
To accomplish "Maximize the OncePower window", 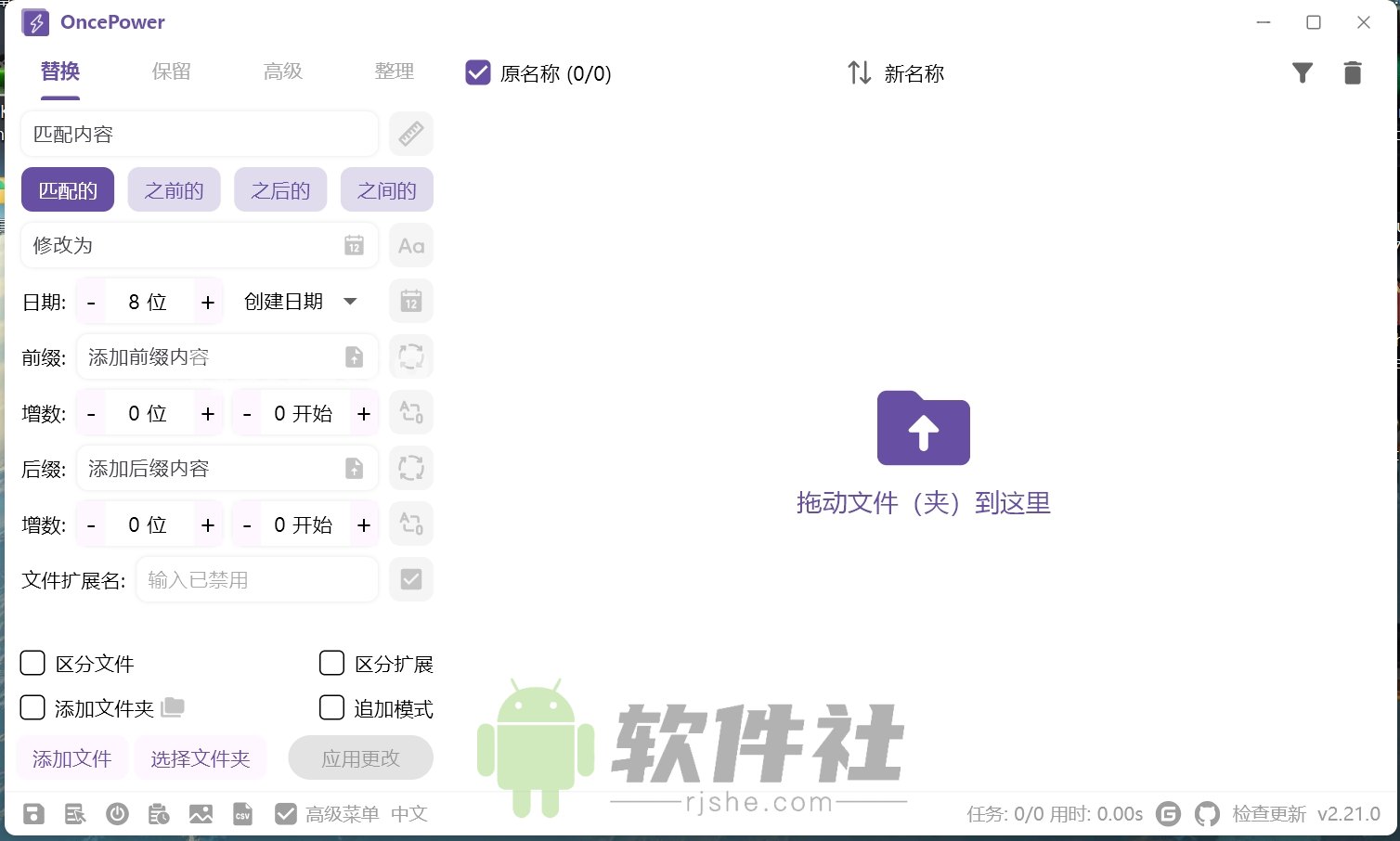I will pos(1314,22).
